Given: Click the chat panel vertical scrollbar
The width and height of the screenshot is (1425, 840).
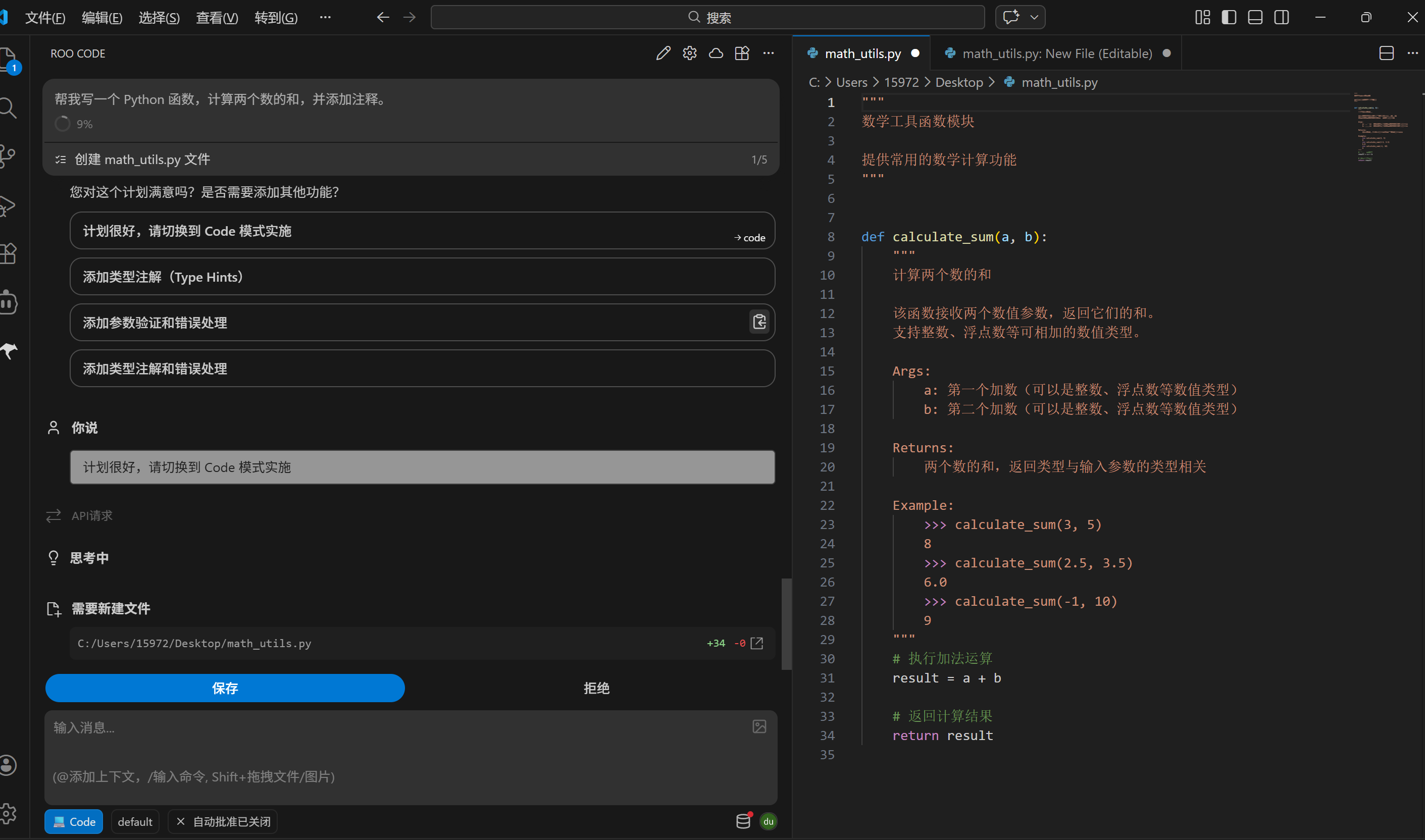Looking at the screenshot, I should click(786, 624).
